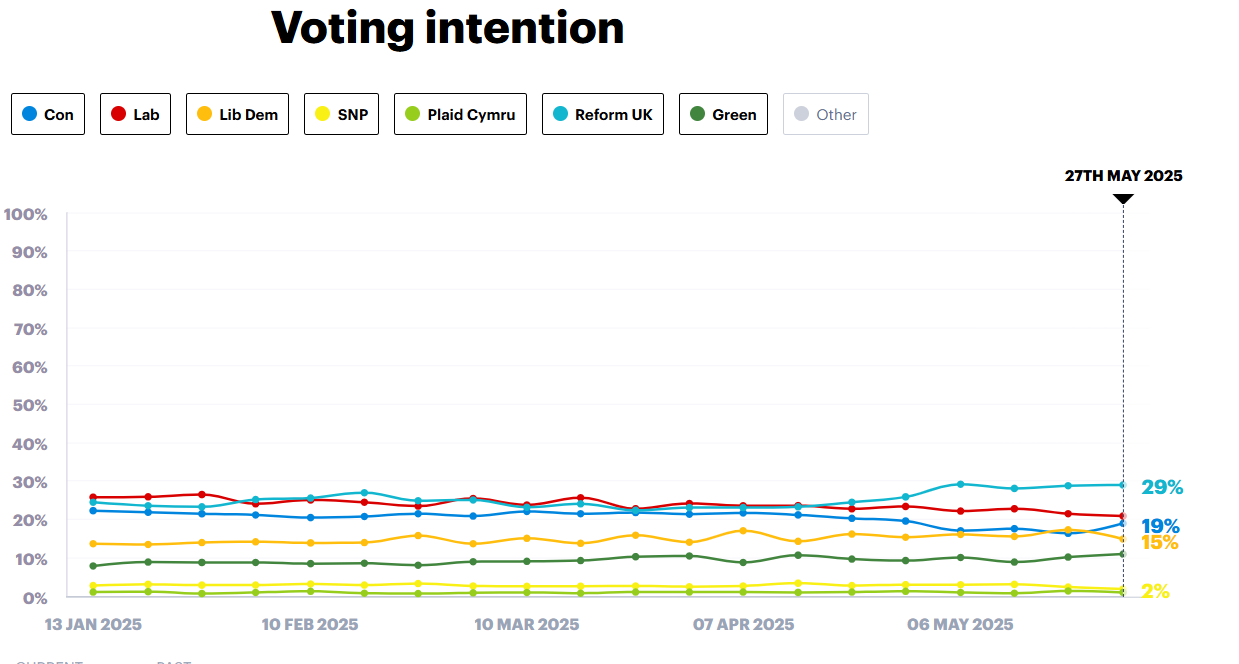The width and height of the screenshot is (1239, 664).
Task: Click the 07 APR 2025 axis label
Action: pos(743,625)
